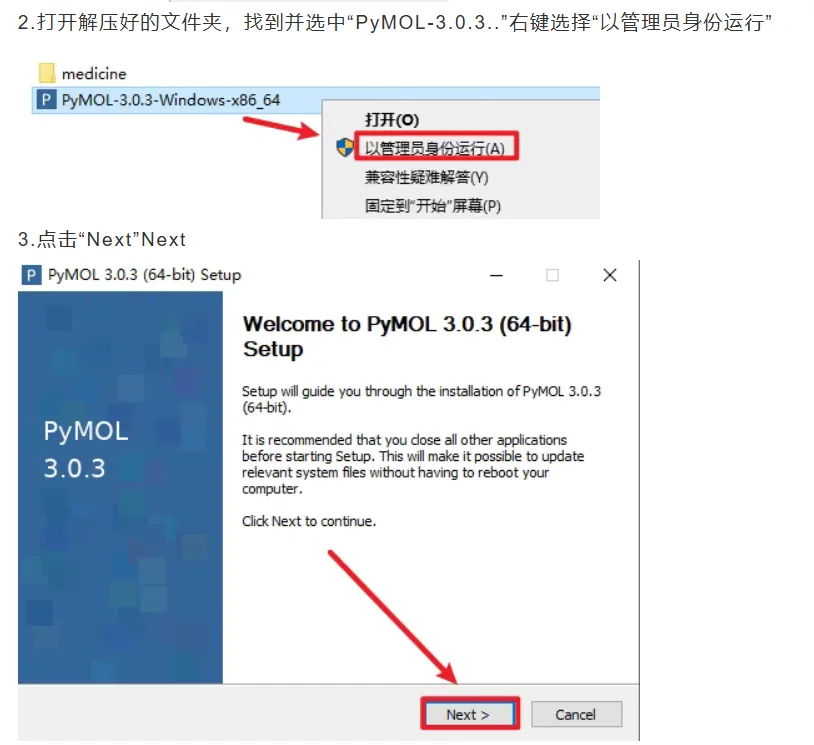Screen dimensions: 814x745
Task: Click the PyMOL installer file icon
Action: click(47, 100)
